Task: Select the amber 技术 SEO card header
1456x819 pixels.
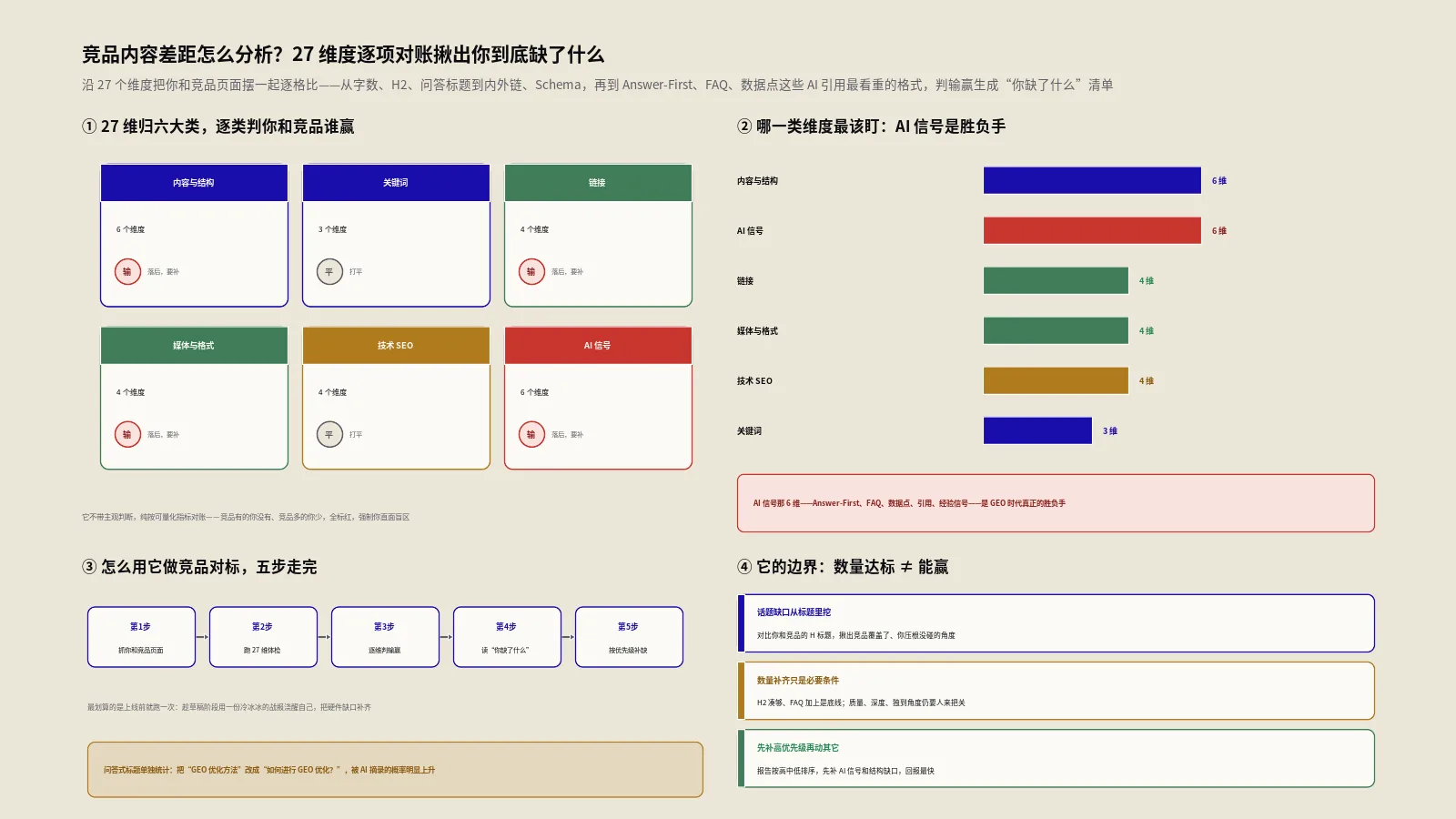Action: [396, 346]
